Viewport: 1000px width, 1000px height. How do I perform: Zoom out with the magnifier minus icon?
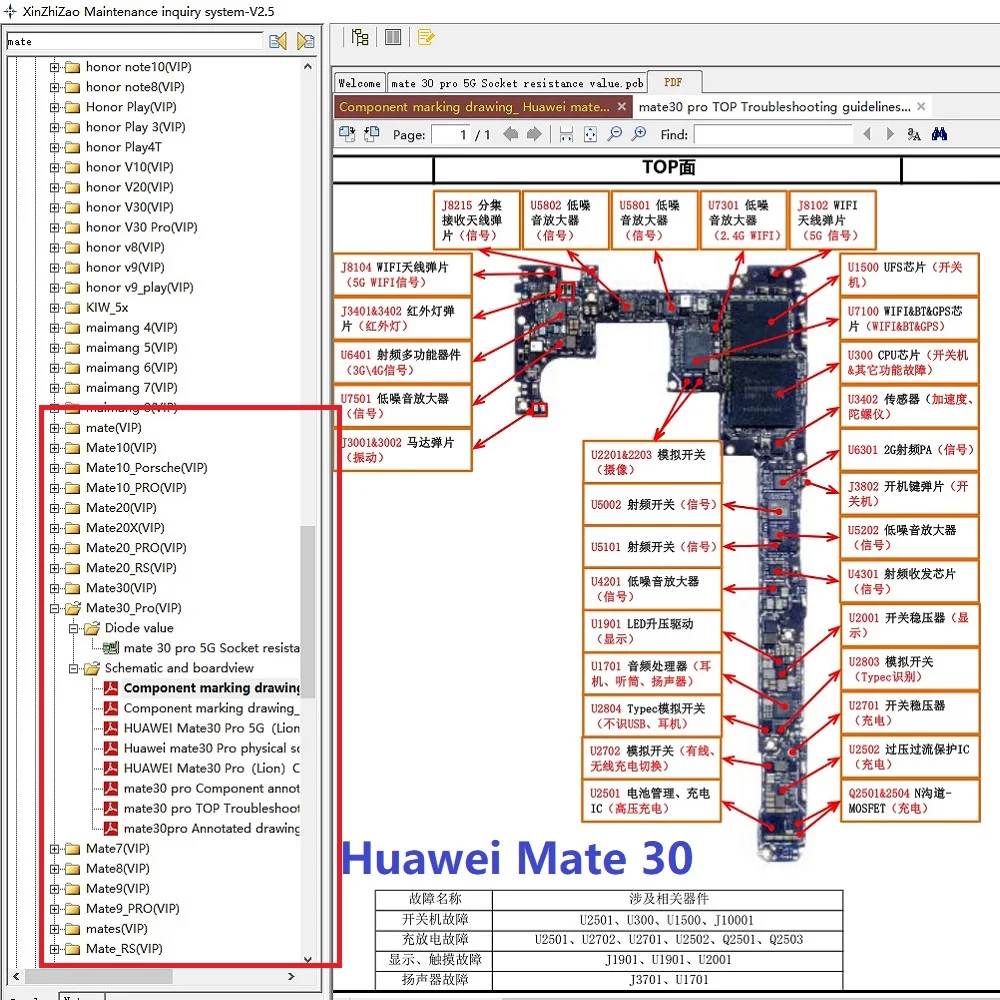(x=615, y=134)
